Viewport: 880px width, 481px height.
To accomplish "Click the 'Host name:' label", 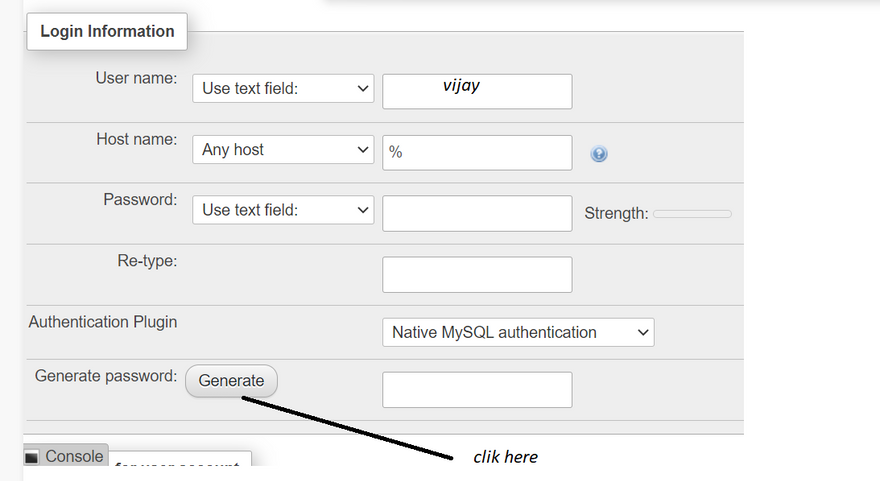I will pyautogui.click(x=136, y=139).
